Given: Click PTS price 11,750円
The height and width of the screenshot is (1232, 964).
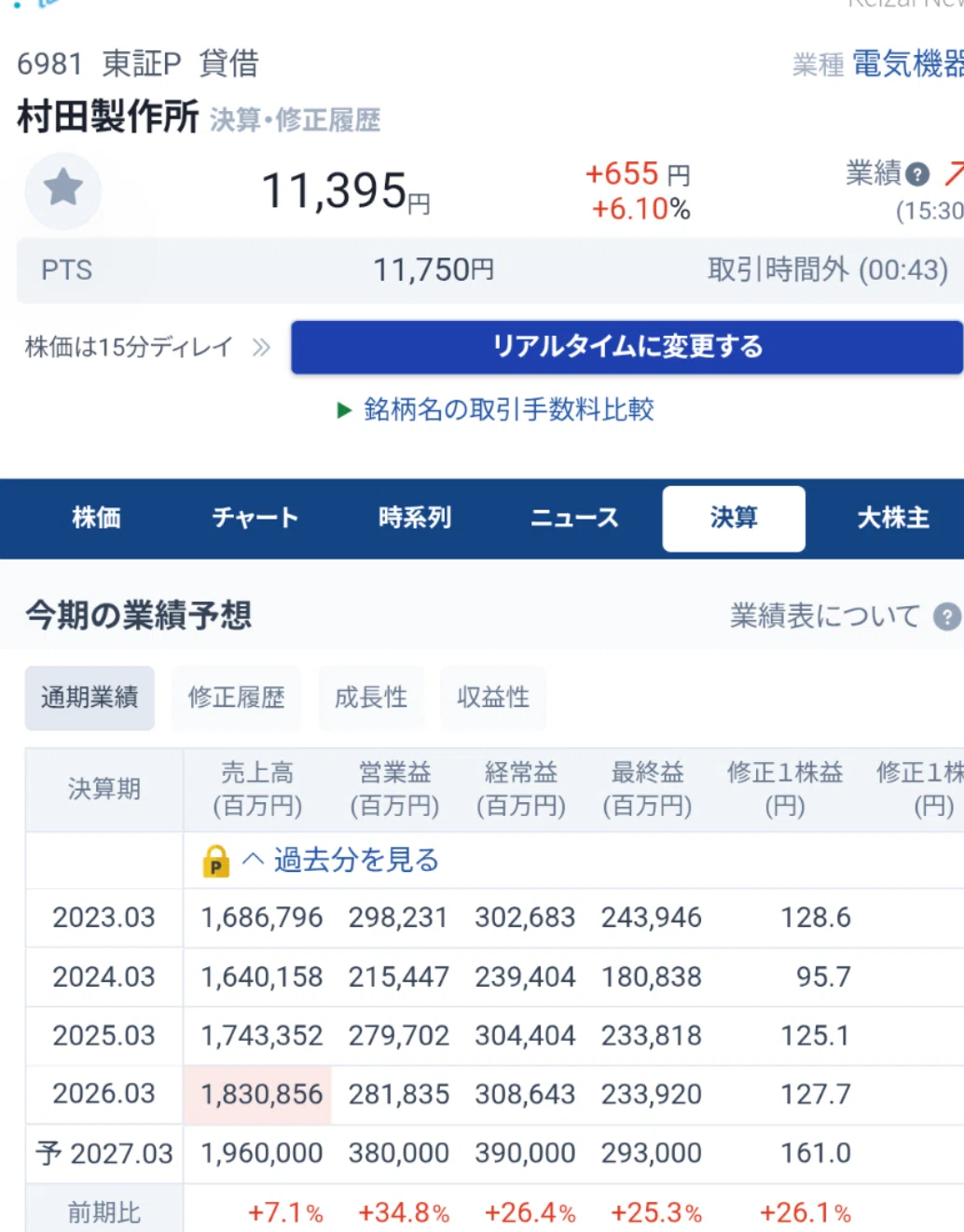Looking at the screenshot, I should click(434, 270).
